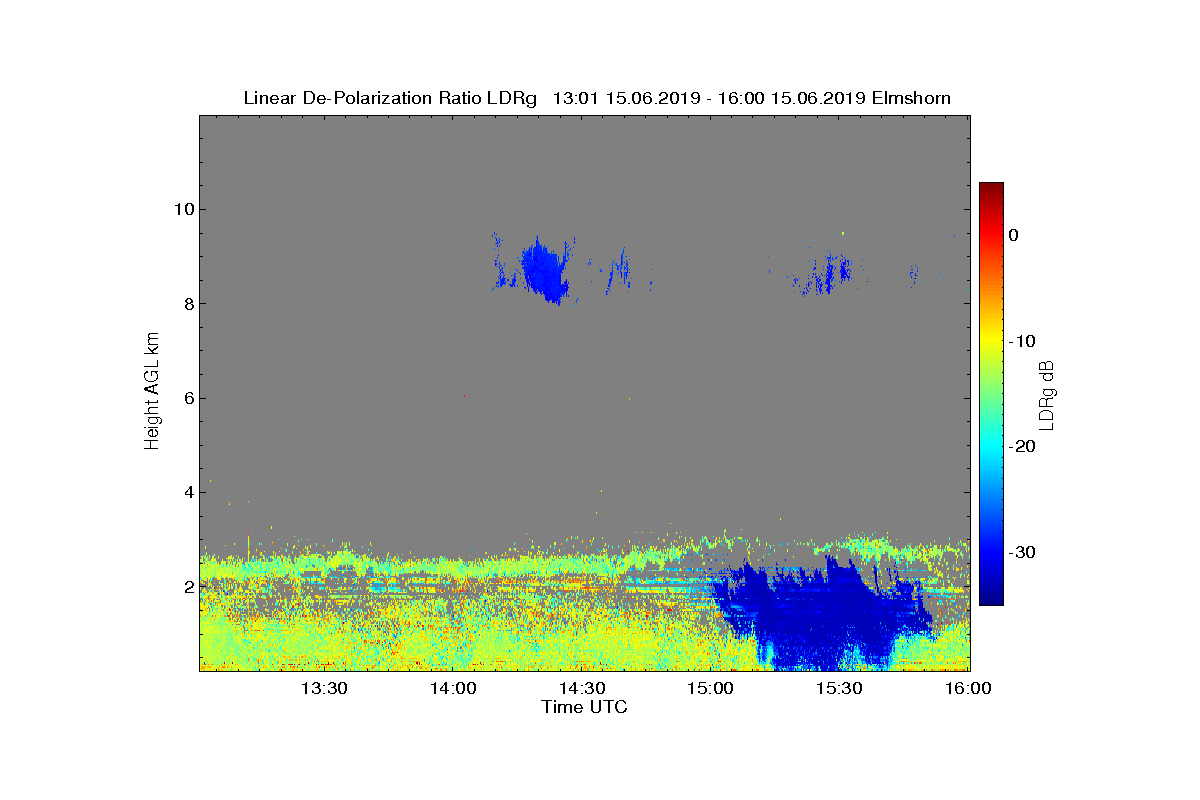Click the 14:00 time tick label
The width and height of the screenshot is (1200, 800).
[x=453, y=688]
